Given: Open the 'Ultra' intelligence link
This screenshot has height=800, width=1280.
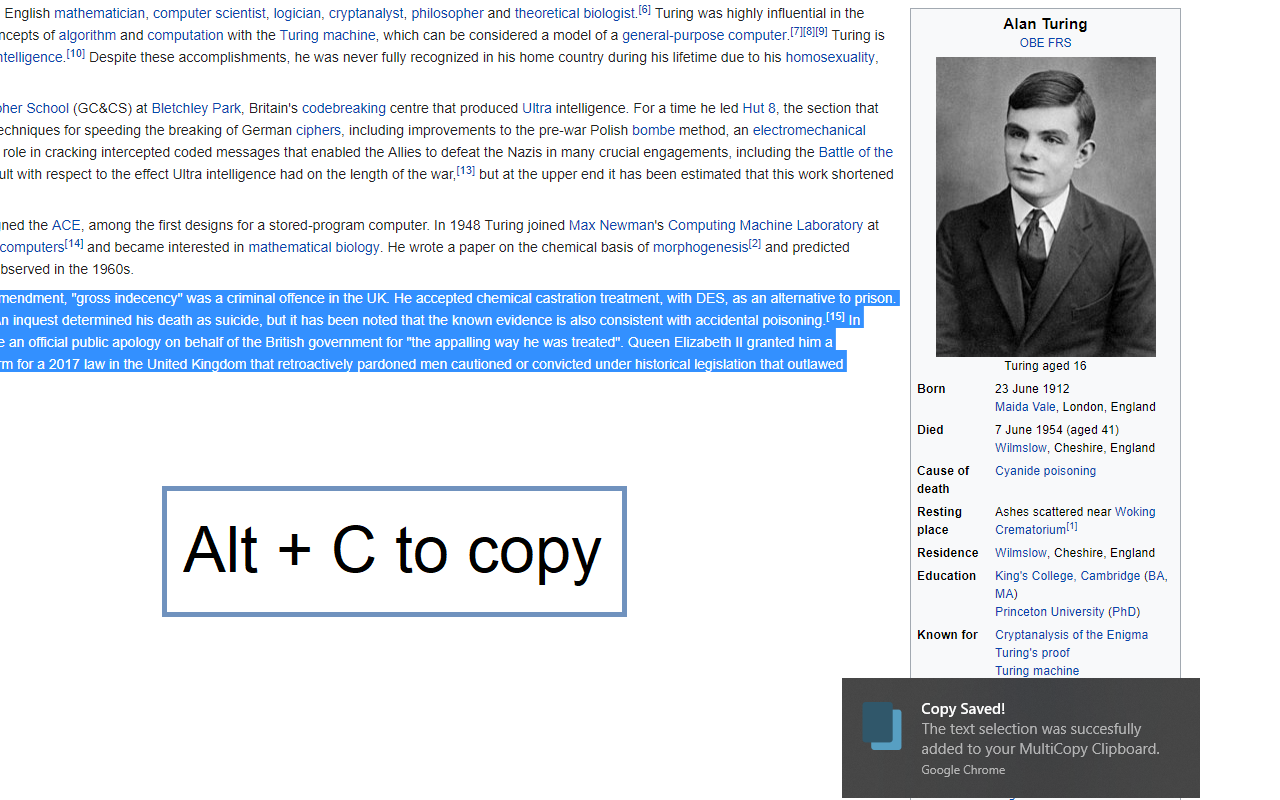Looking at the screenshot, I should tap(536, 108).
